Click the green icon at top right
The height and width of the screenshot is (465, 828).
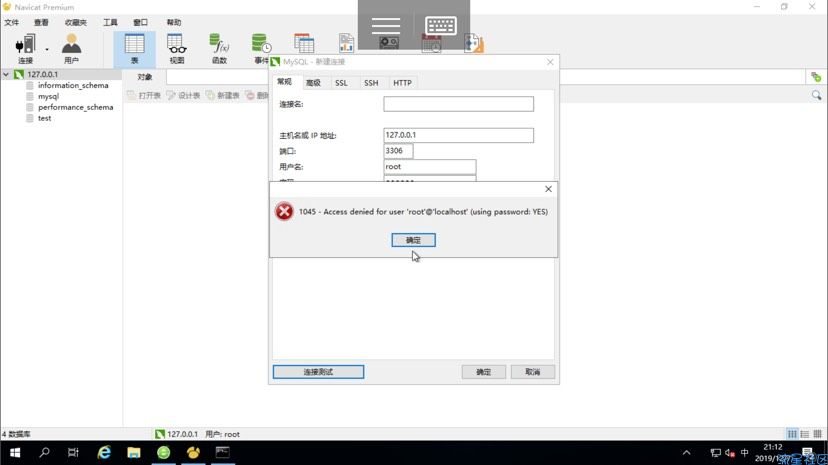(816, 77)
